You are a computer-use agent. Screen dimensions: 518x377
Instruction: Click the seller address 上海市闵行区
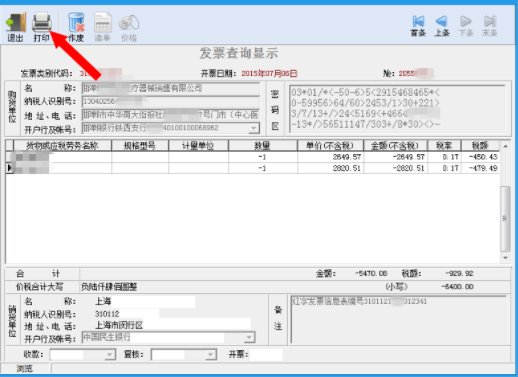click(119, 325)
